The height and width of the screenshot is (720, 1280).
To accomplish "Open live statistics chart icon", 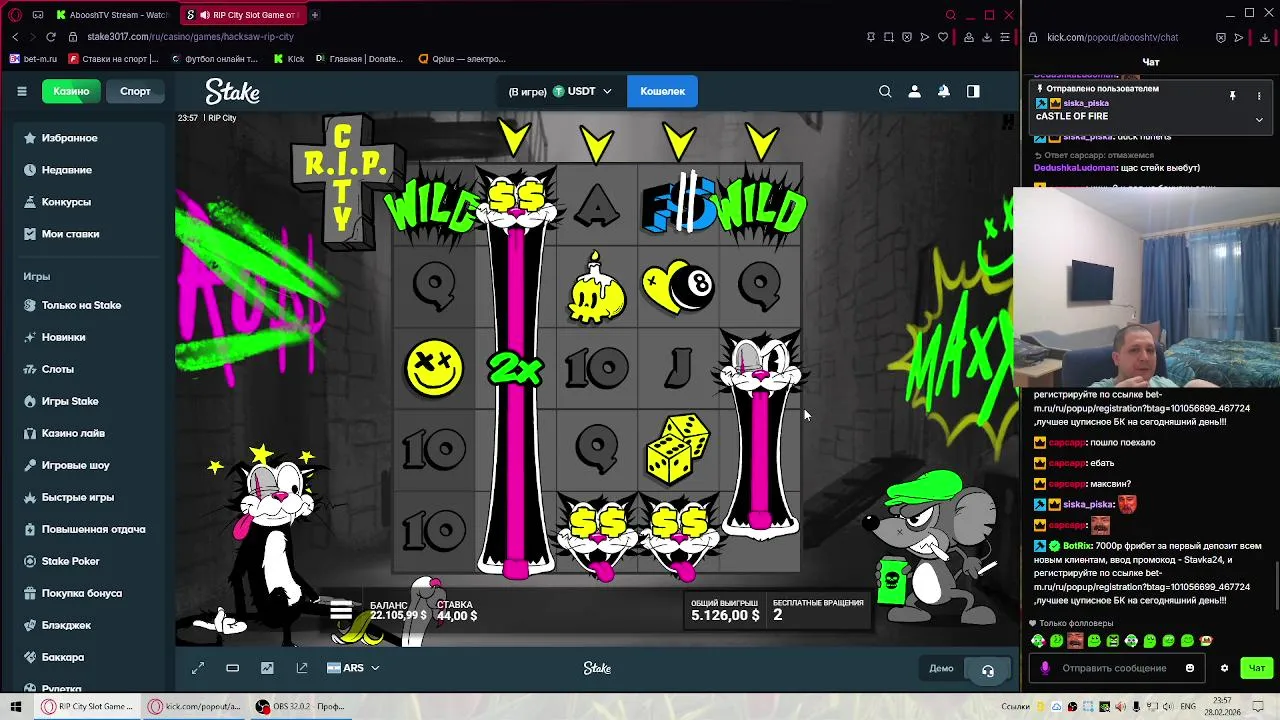I will click(x=267, y=668).
